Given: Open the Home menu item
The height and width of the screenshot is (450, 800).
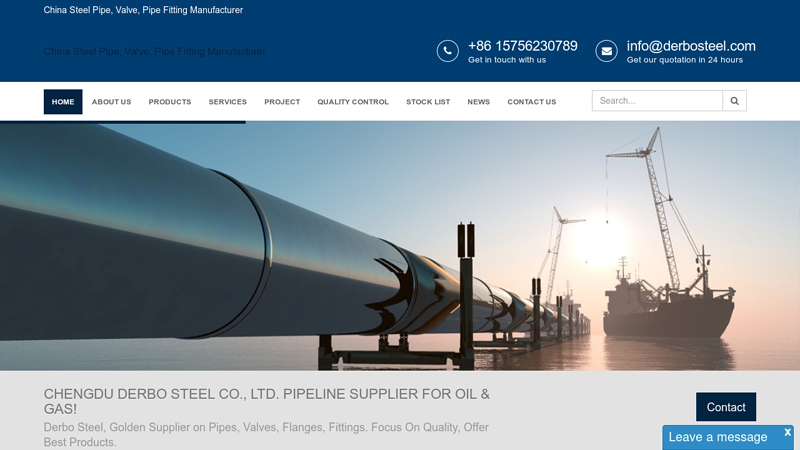Looking at the screenshot, I should (x=63, y=102).
